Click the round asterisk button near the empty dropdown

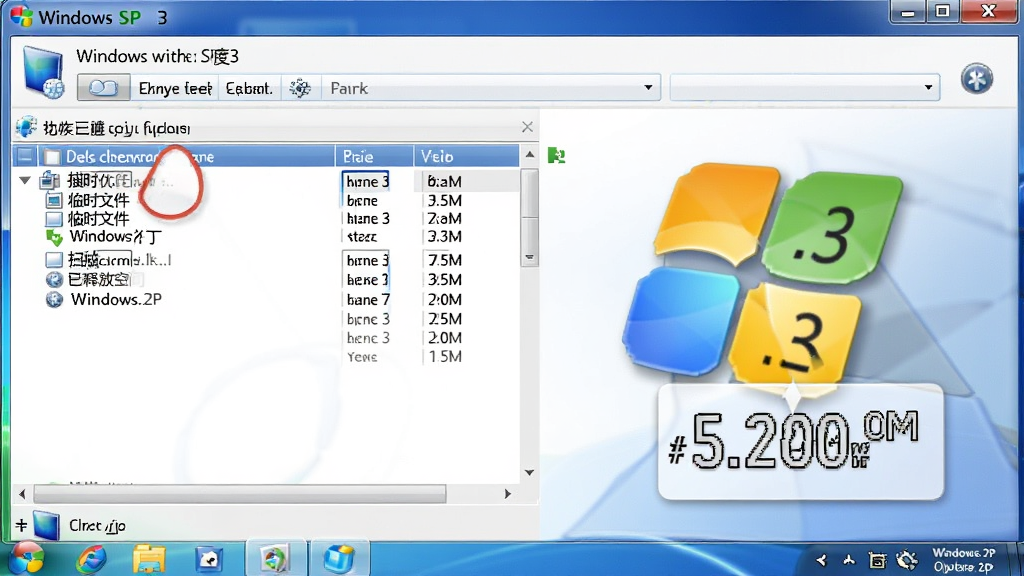pos(977,79)
